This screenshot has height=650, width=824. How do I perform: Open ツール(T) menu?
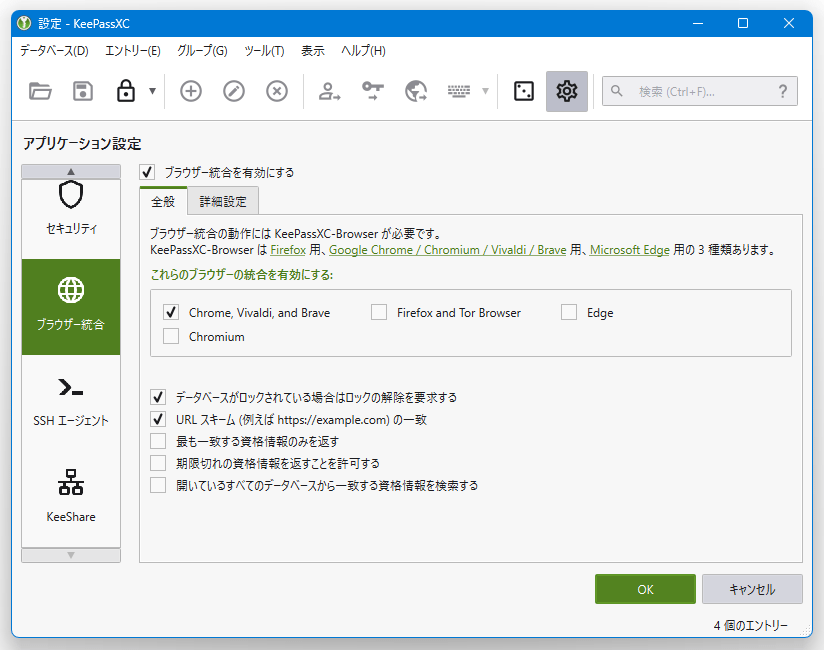coord(264,51)
